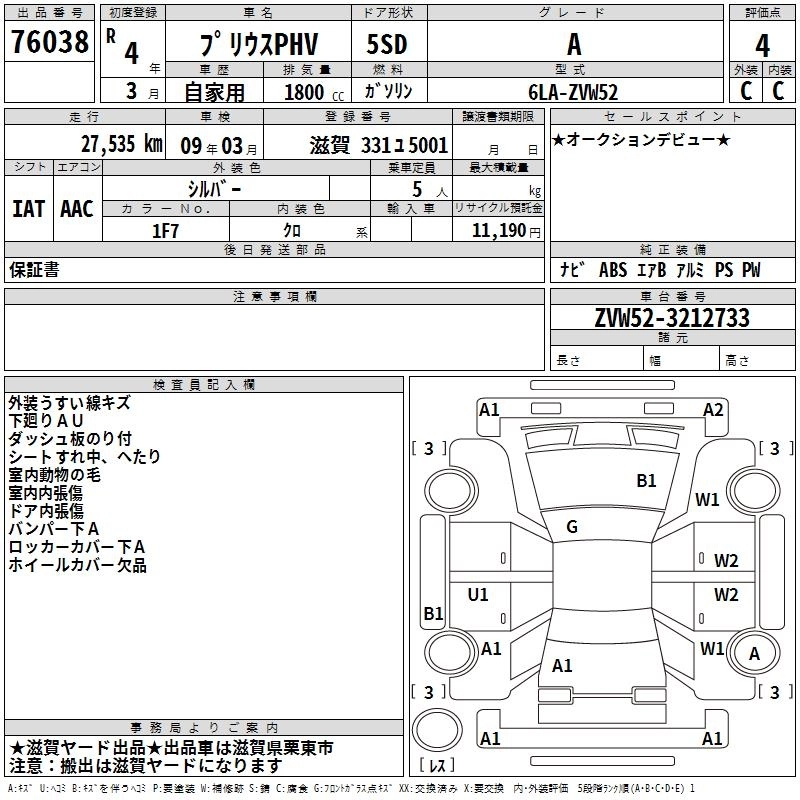The height and width of the screenshot is (800, 800).
Task: Click the 純正装備 header
Action: 672,249
